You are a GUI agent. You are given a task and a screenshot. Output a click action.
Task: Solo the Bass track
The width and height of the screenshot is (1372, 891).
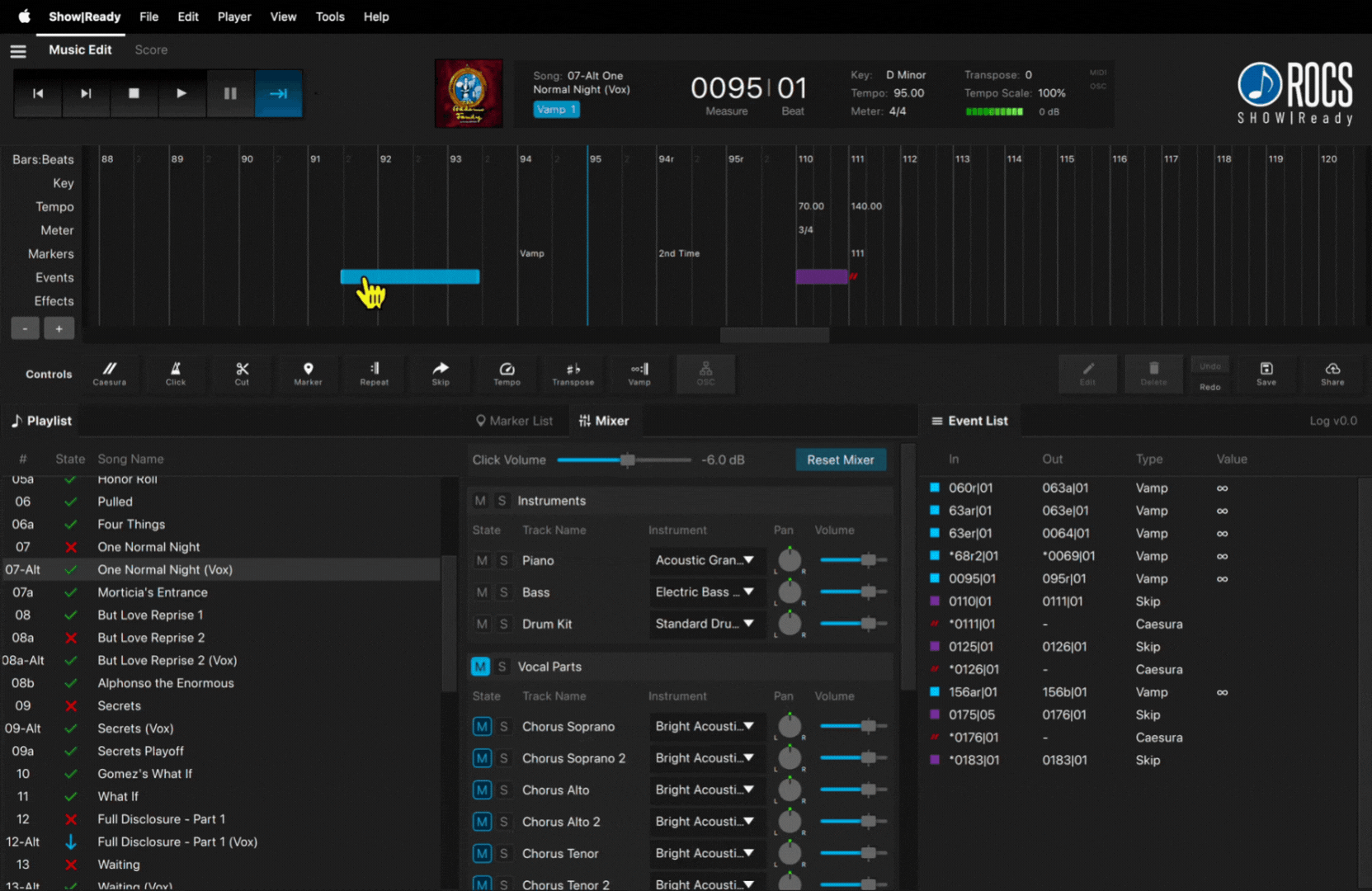tap(503, 592)
